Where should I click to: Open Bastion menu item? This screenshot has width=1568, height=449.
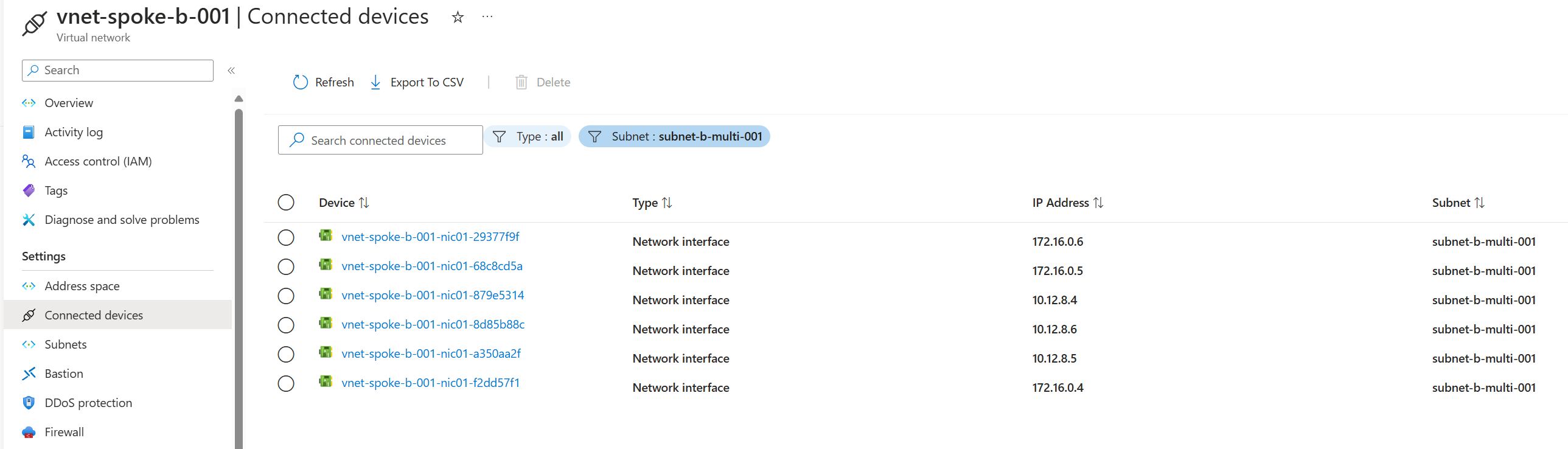[117, 374]
